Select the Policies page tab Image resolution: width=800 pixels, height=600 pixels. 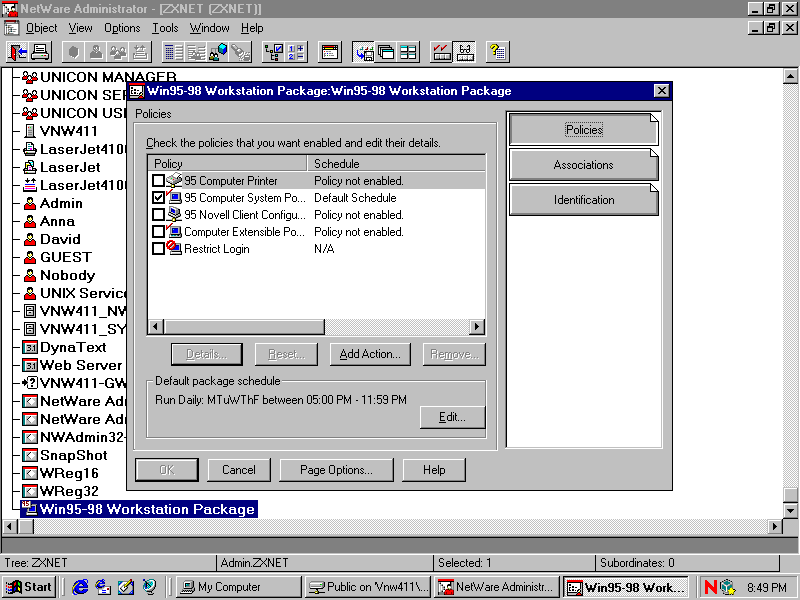click(584, 130)
